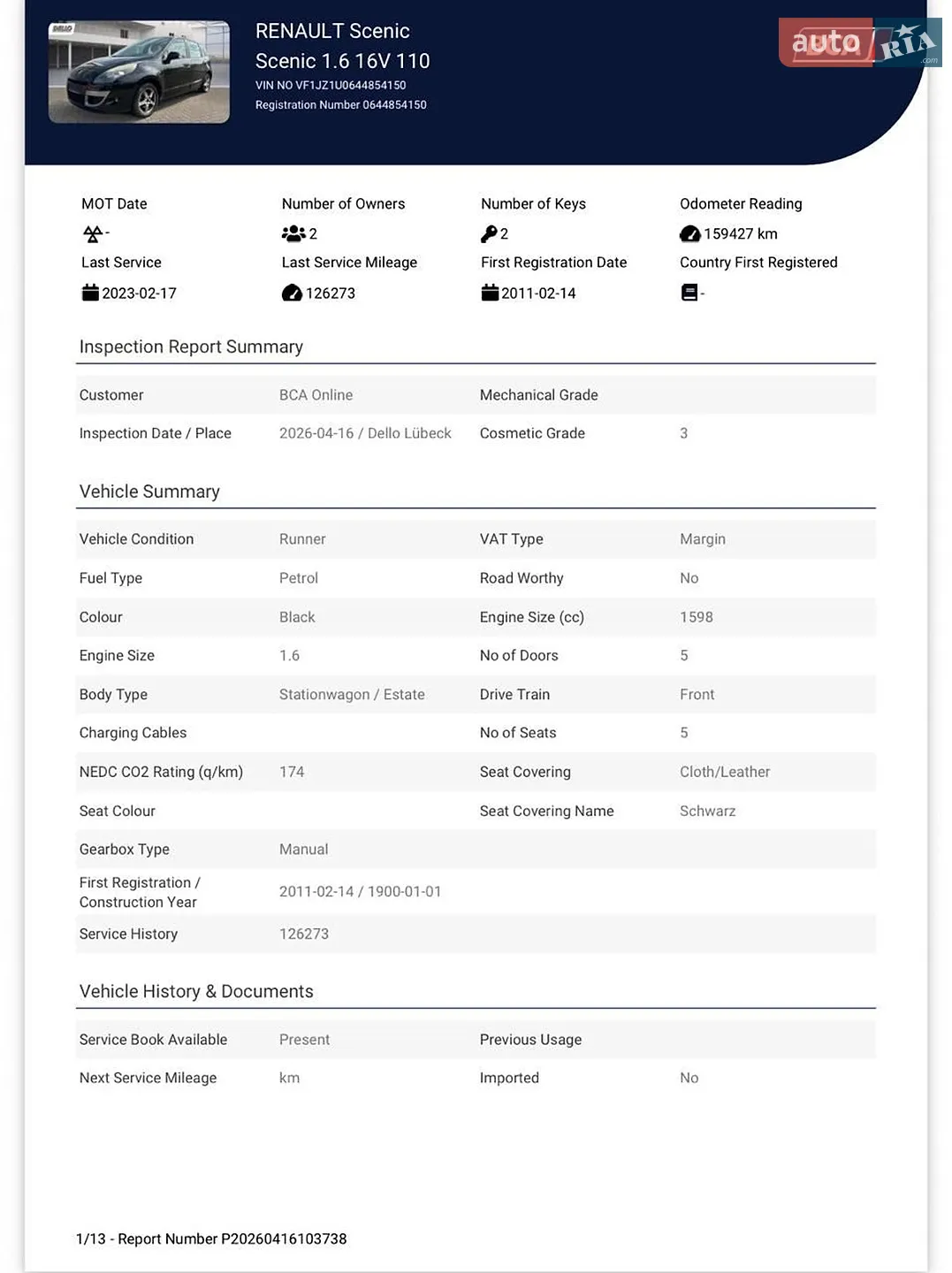Click Vehicle Condition value 'Runner'

click(x=302, y=539)
